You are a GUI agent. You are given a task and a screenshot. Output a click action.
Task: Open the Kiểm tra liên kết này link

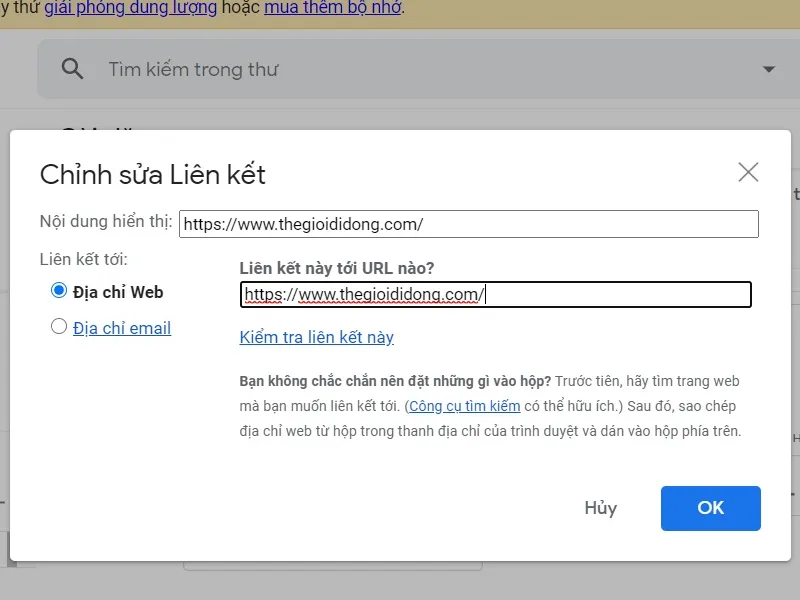point(316,337)
